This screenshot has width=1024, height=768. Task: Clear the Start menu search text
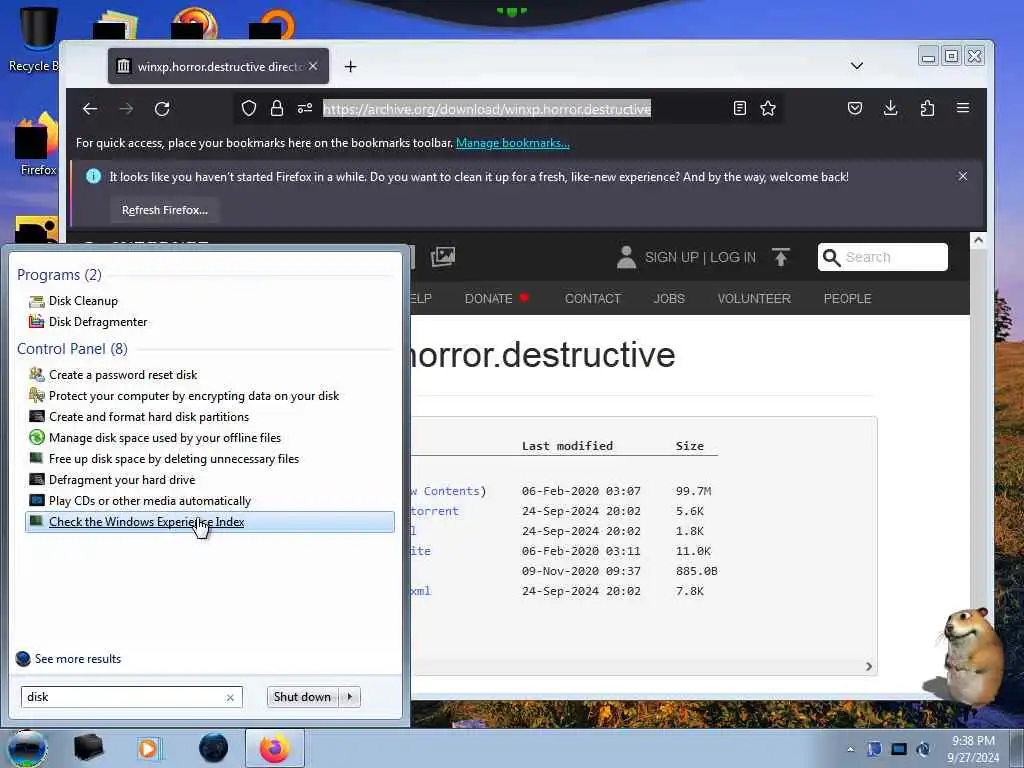[230, 697]
